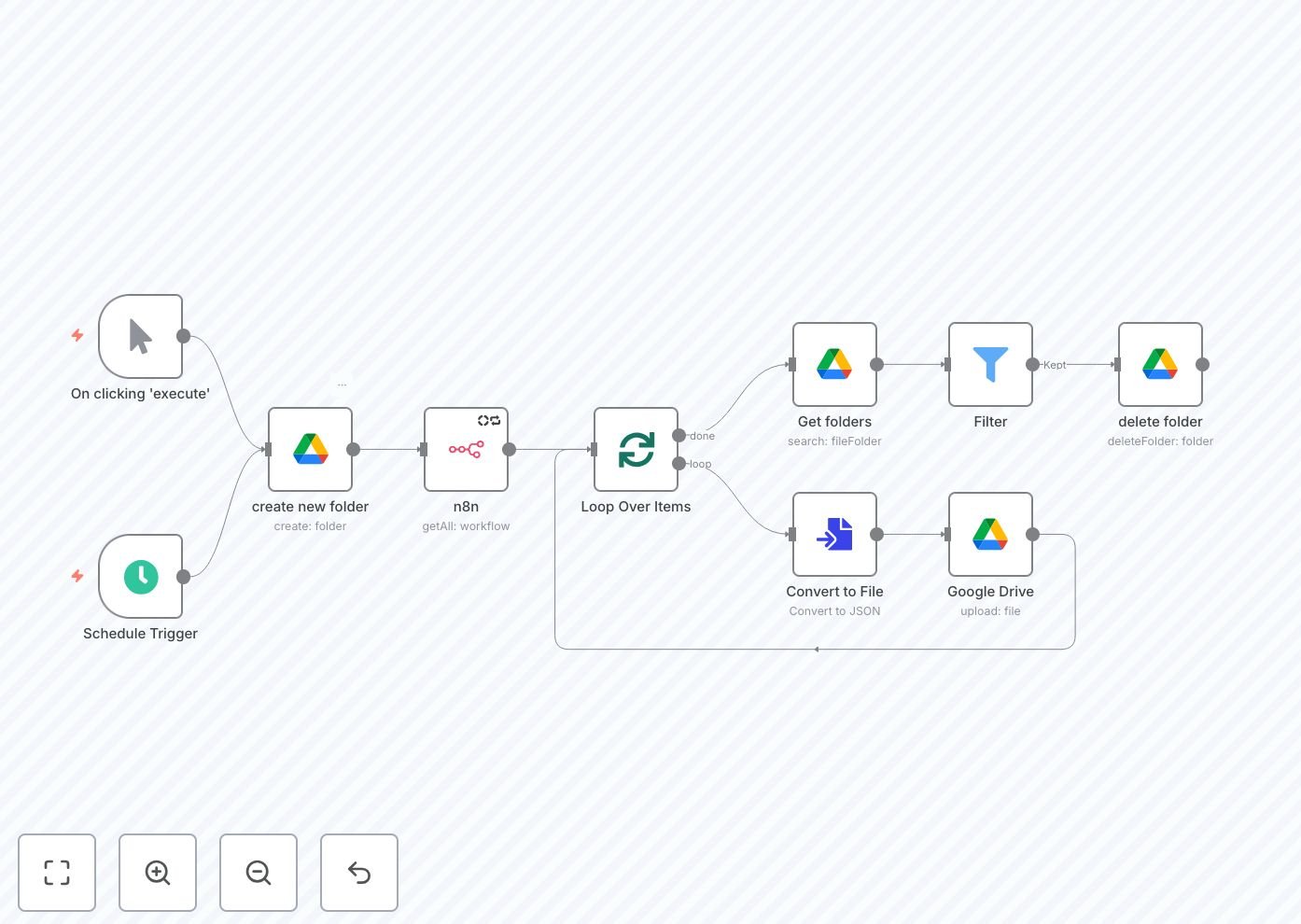Select the Google Drive upload file node

click(x=990, y=534)
